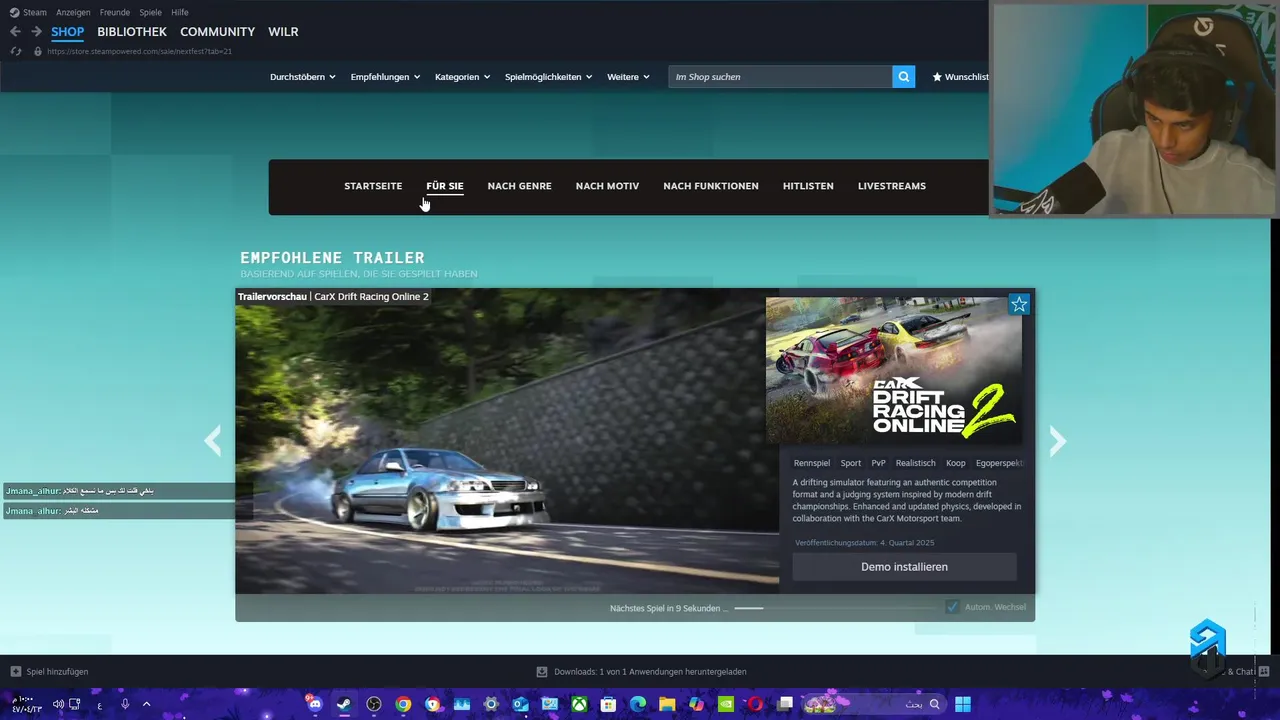The image size is (1280, 720).
Task: Open the Wunschliste link
Action: click(960, 77)
